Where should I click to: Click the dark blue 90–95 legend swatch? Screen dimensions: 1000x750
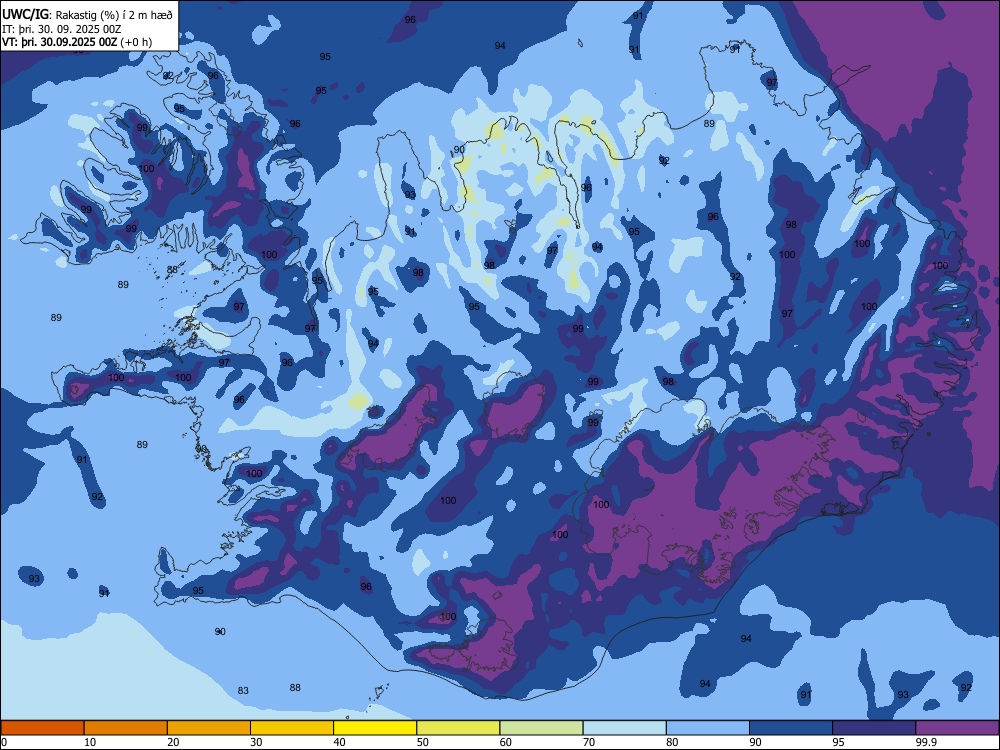click(791, 728)
